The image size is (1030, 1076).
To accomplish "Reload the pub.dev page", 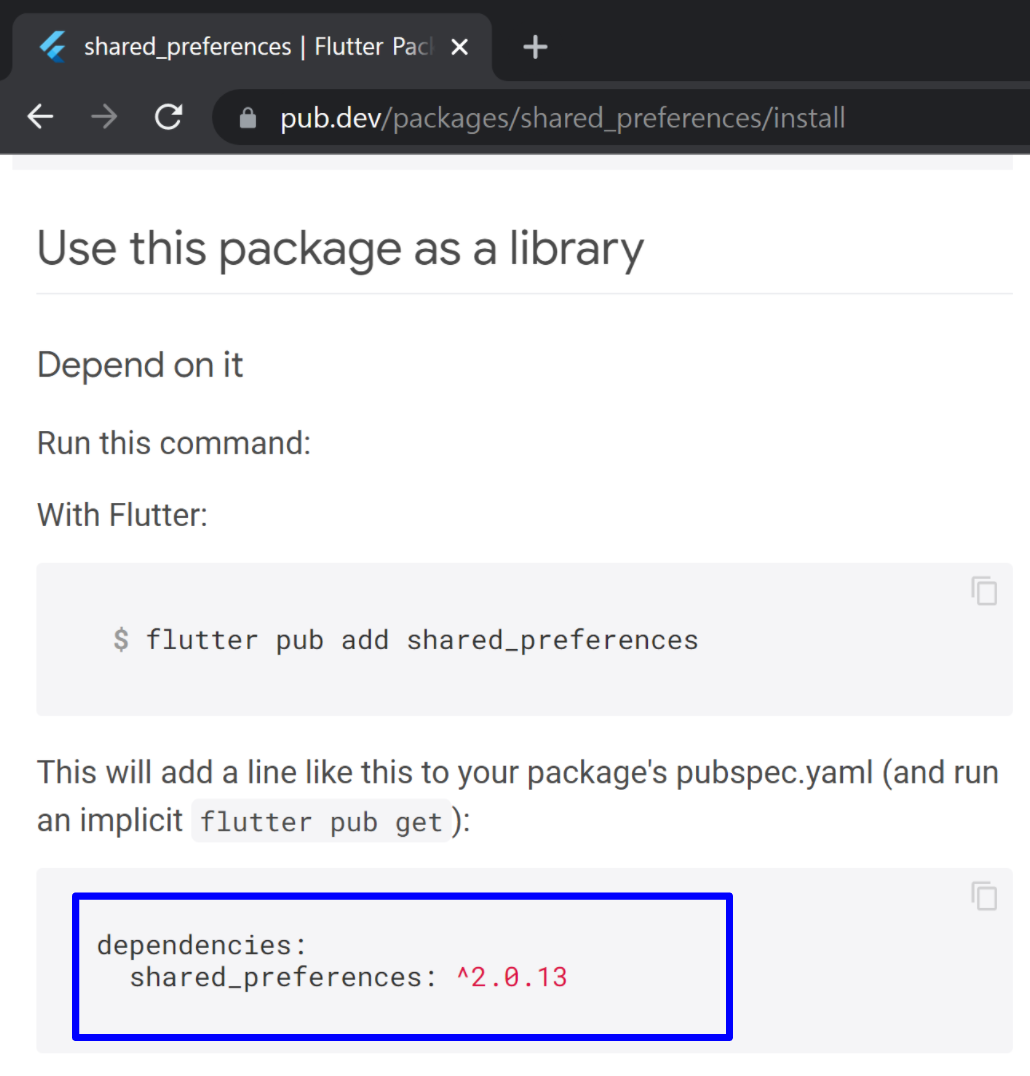I will (x=168, y=117).
